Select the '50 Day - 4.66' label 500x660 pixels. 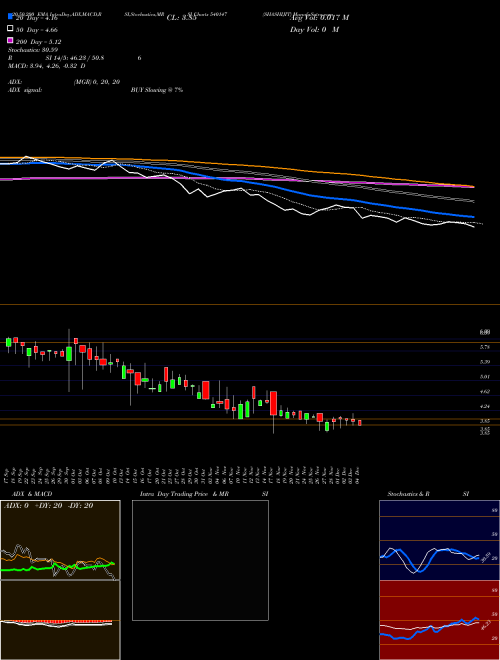pyautogui.click(x=37, y=30)
